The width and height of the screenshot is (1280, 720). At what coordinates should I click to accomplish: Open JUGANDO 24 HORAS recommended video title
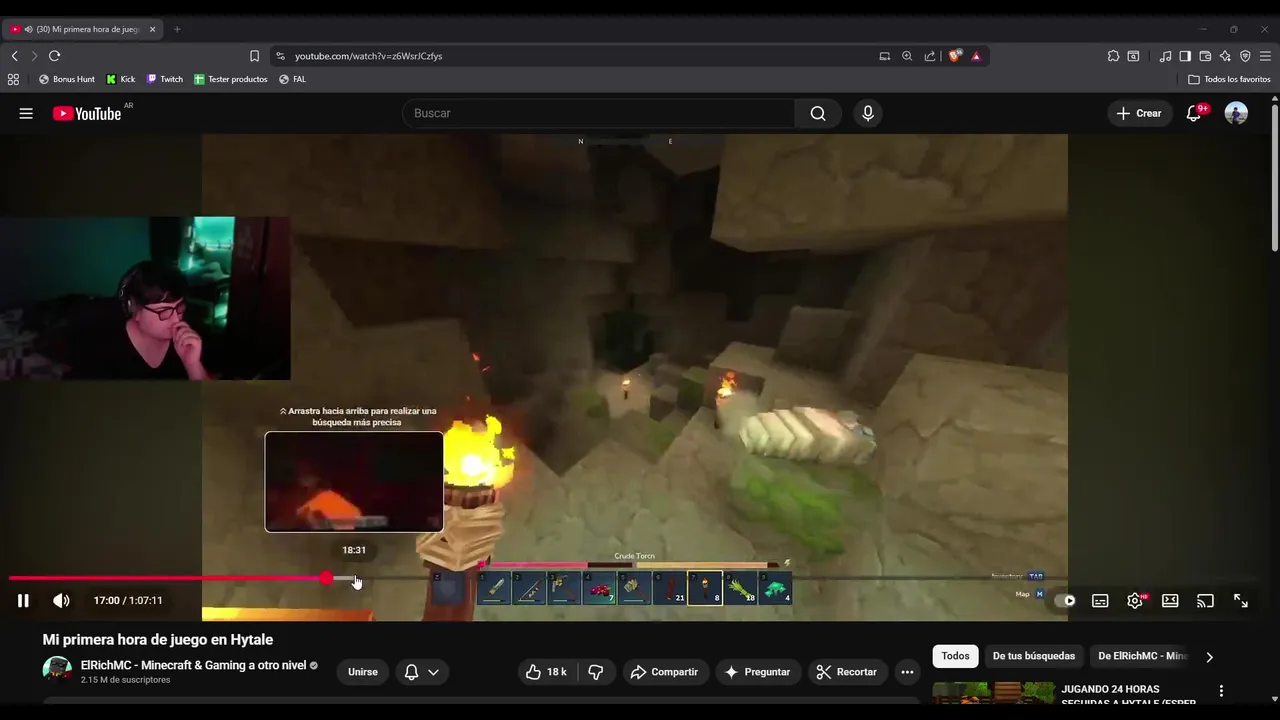click(1128, 695)
